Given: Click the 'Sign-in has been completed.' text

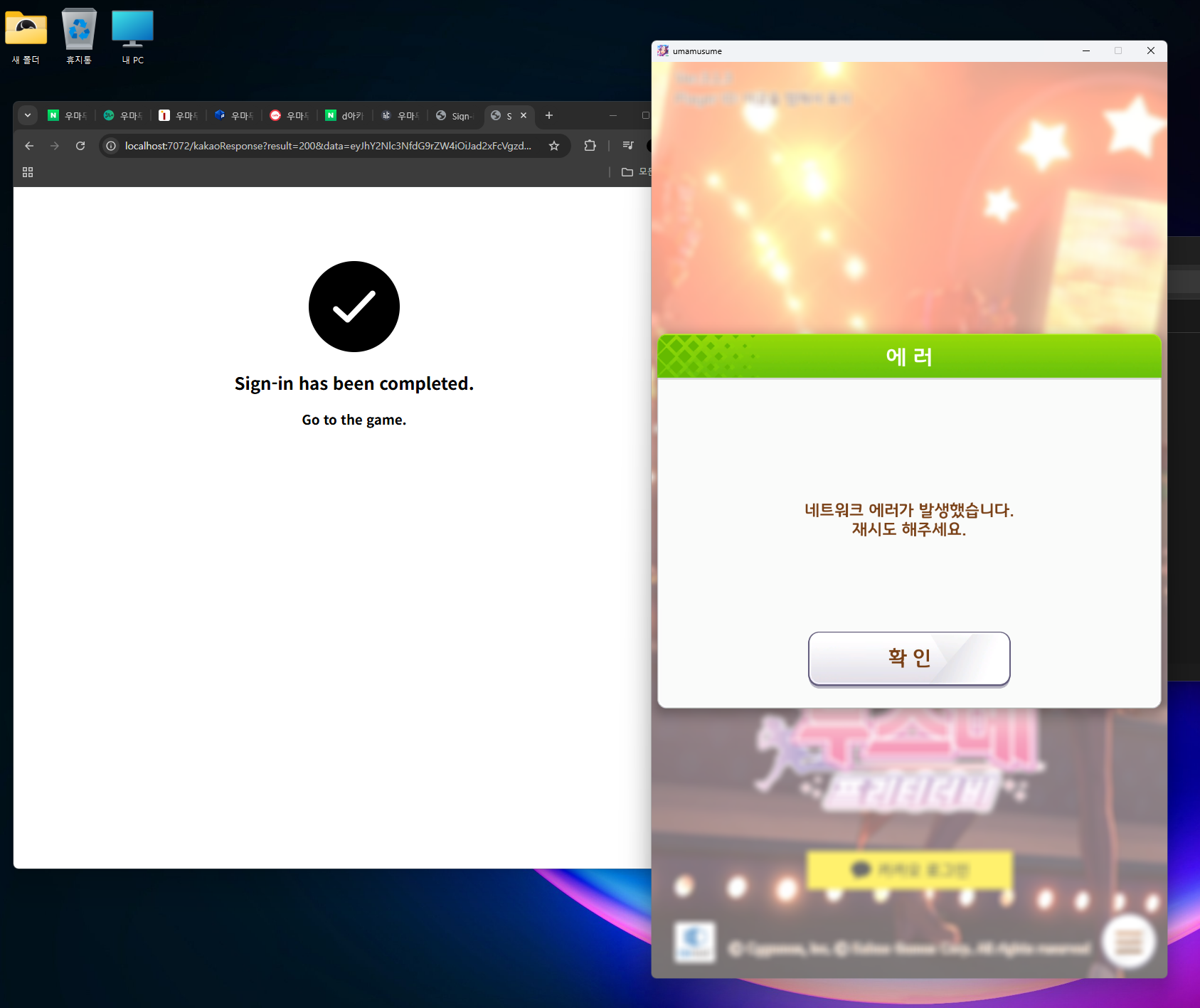Looking at the screenshot, I should click(x=354, y=383).
